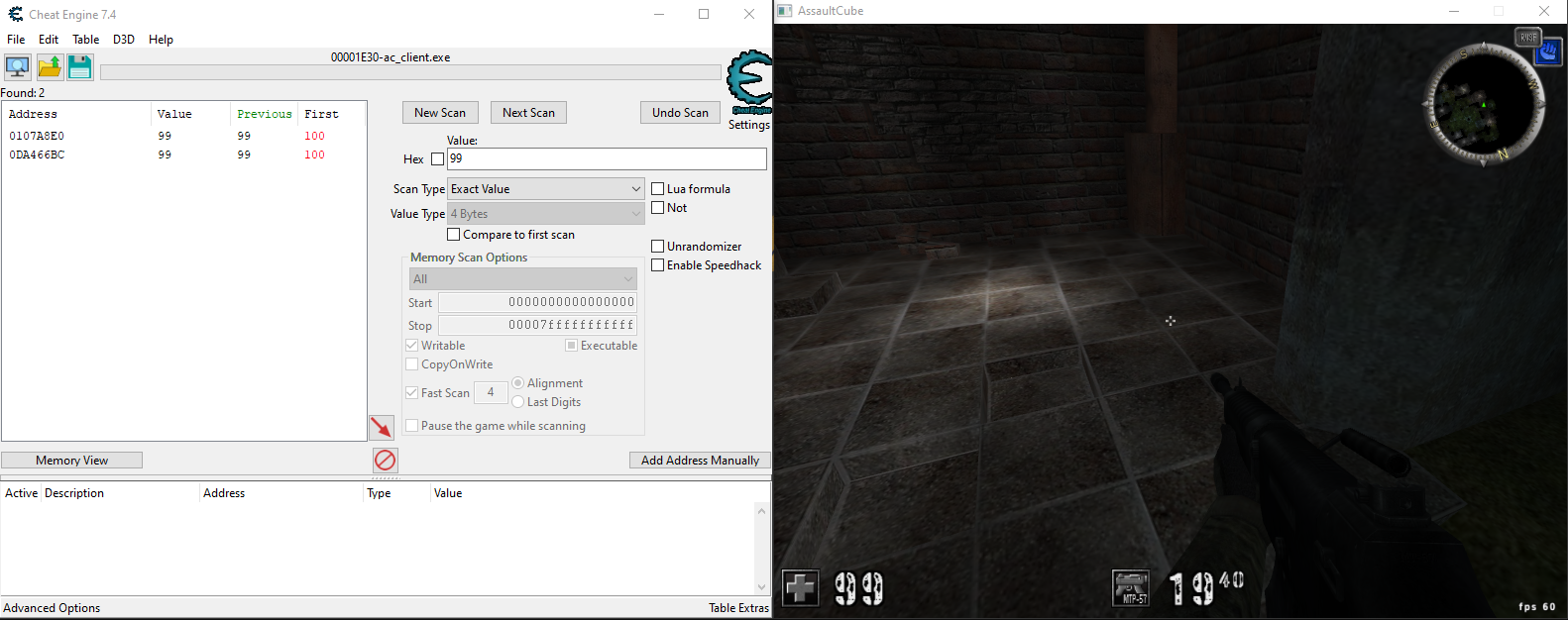
Task: Clear address list using red no-entry icon
Action: [x=386, y=460]
